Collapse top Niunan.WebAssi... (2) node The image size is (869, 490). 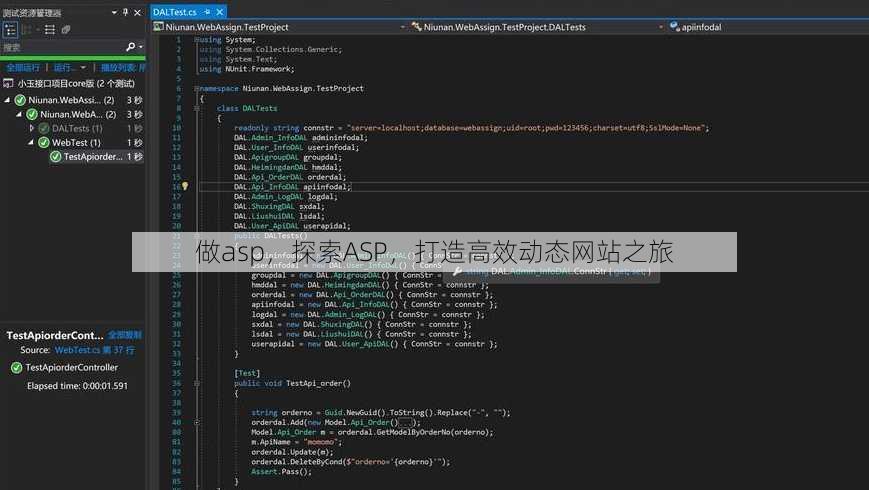(7, 100)
